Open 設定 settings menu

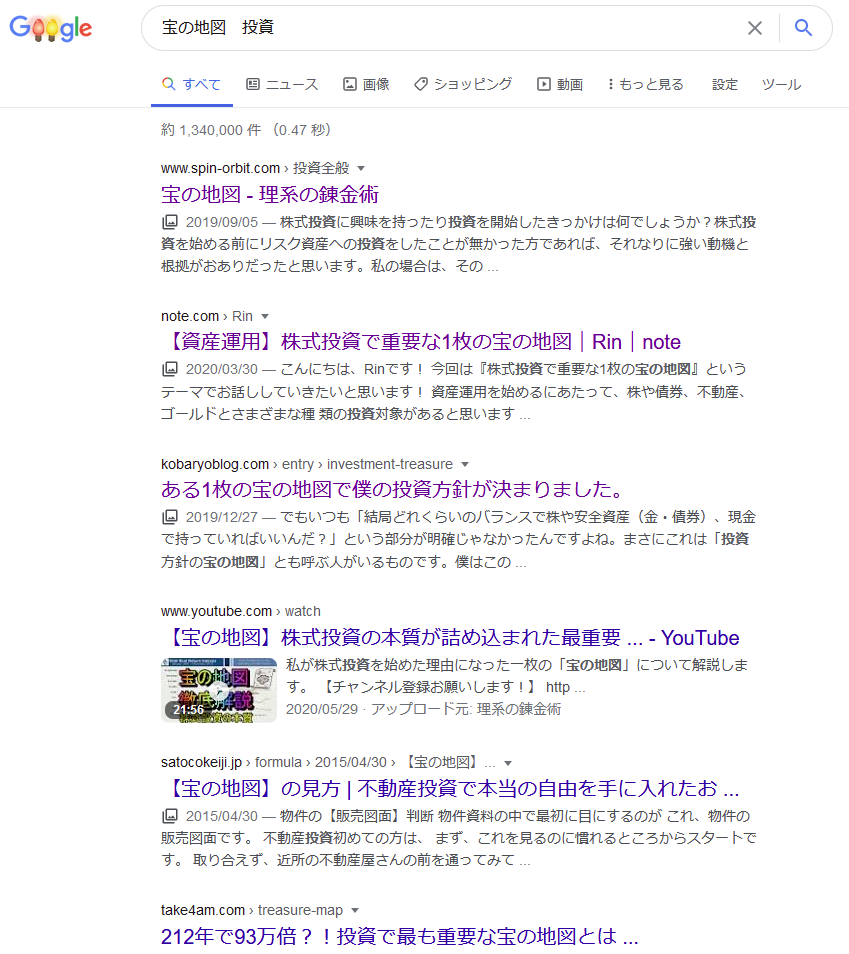point(725,85)
